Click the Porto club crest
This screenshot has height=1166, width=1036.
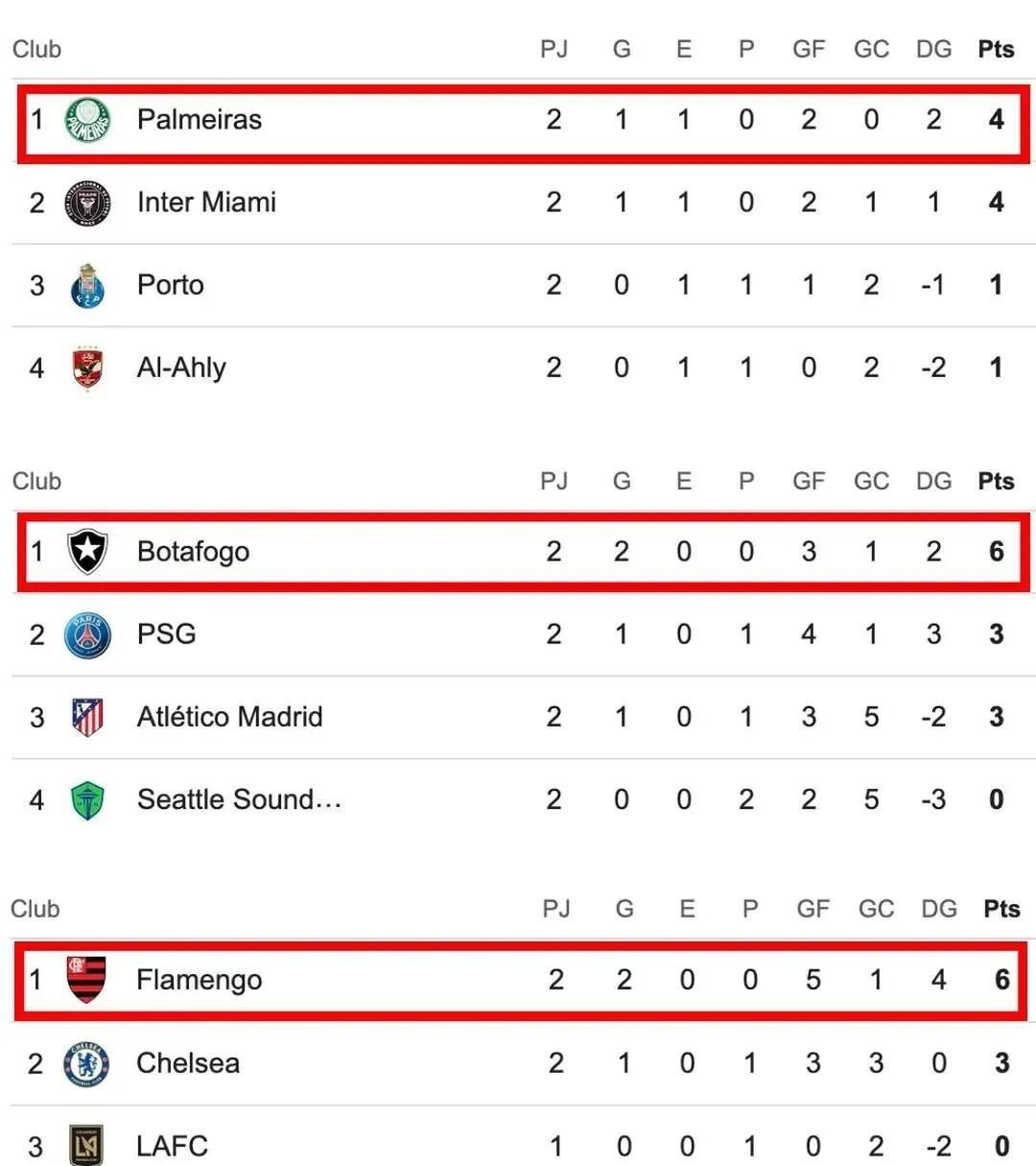tap(87, 286)
